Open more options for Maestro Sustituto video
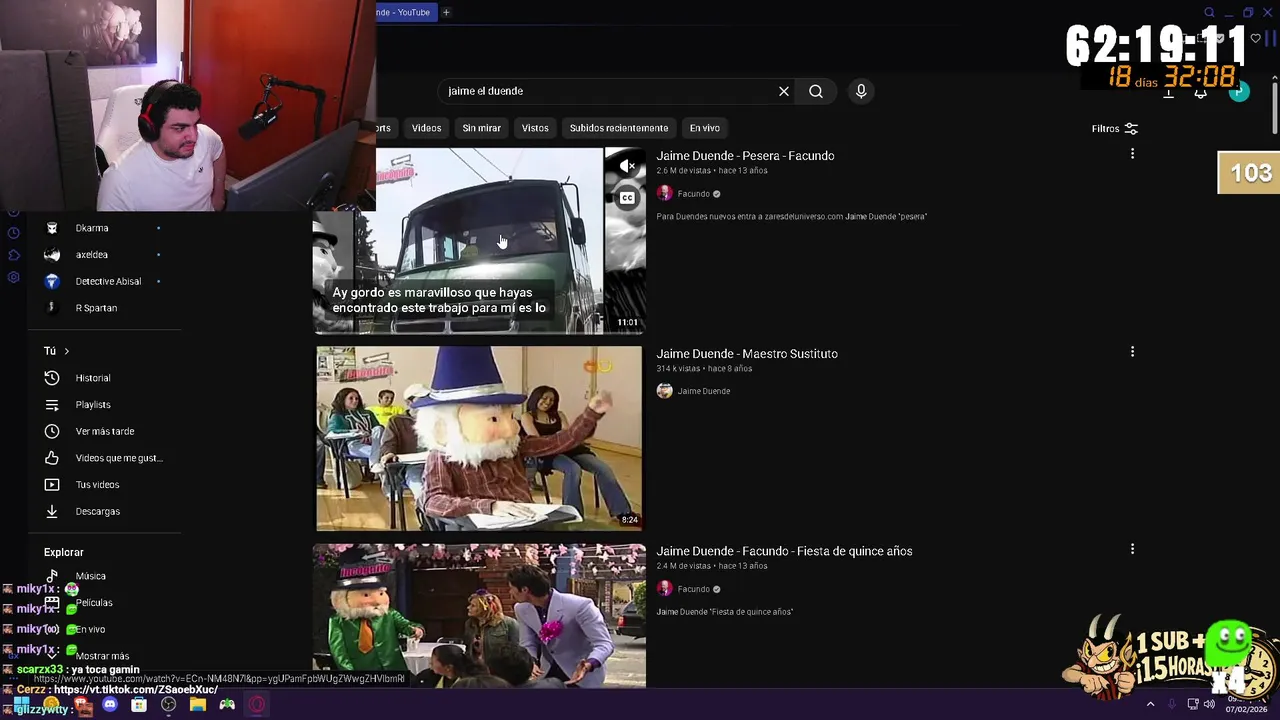Screen dimensions: 1280x720 tap(1132, 352)
